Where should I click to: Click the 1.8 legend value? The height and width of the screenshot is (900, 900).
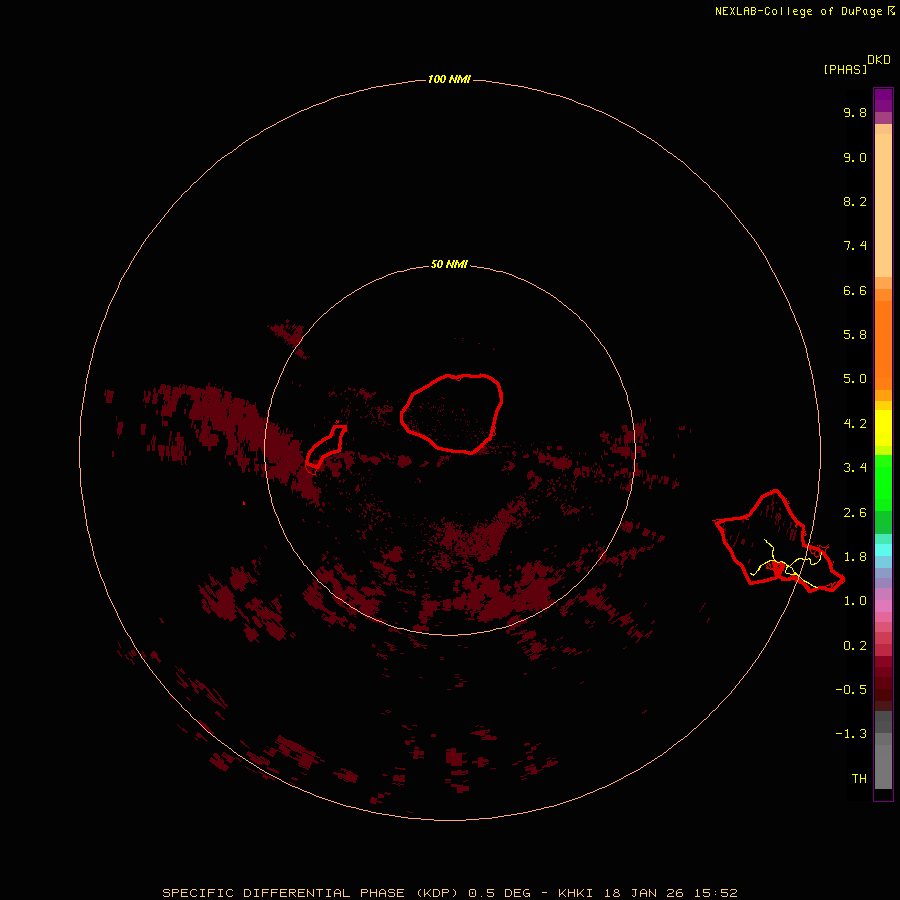pos(855,557)
